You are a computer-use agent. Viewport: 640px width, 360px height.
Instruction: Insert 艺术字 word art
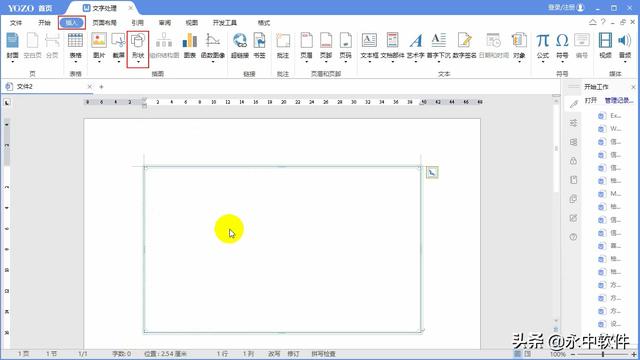click(416, 41)
